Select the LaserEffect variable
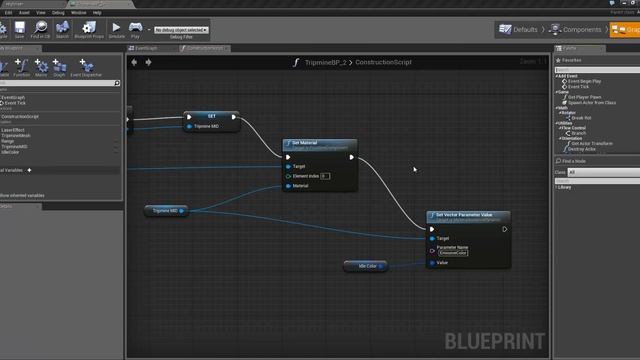Viewport: 640px width, 360px height. [x=13, y=130]
